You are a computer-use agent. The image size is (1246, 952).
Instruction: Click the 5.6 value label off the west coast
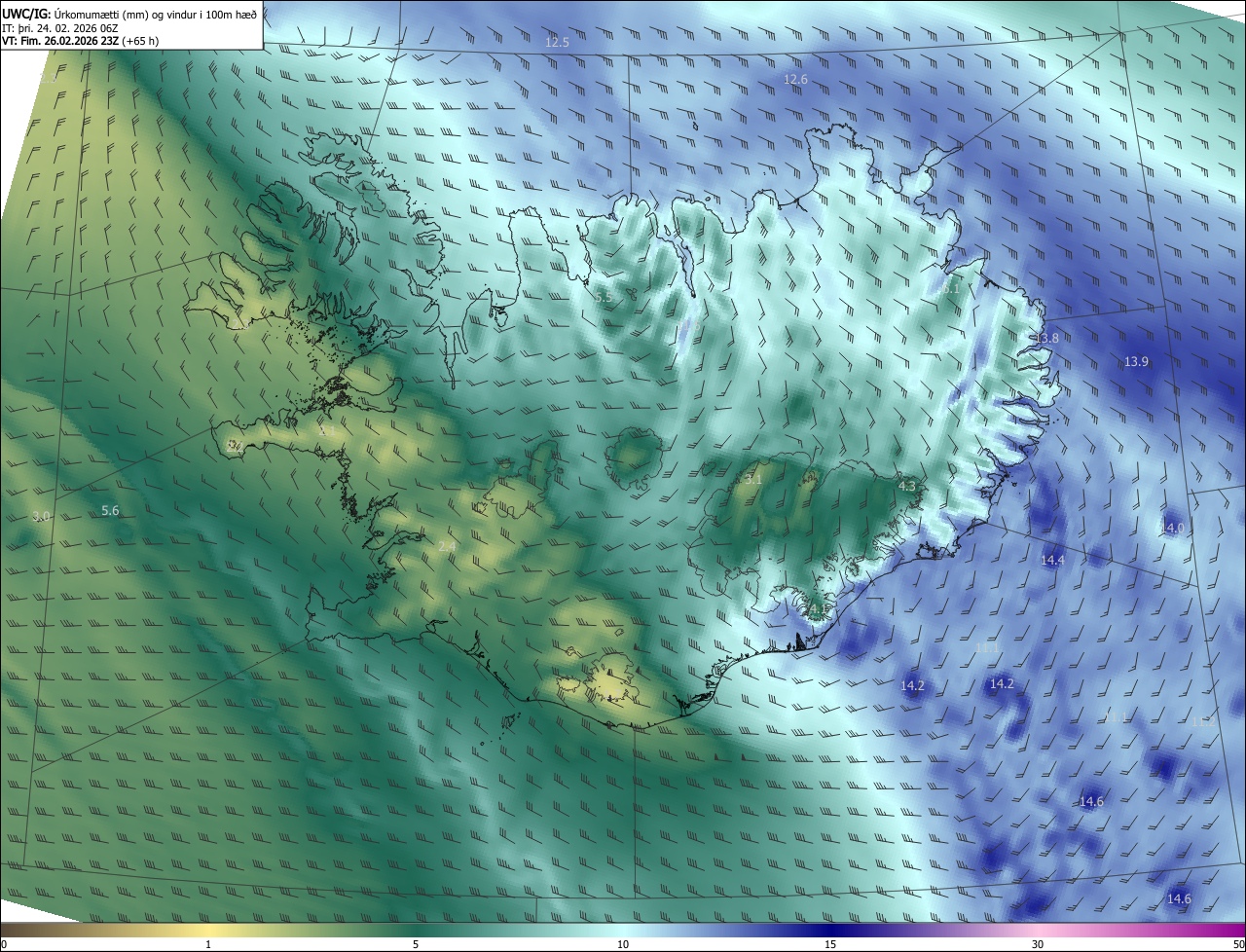110,510
